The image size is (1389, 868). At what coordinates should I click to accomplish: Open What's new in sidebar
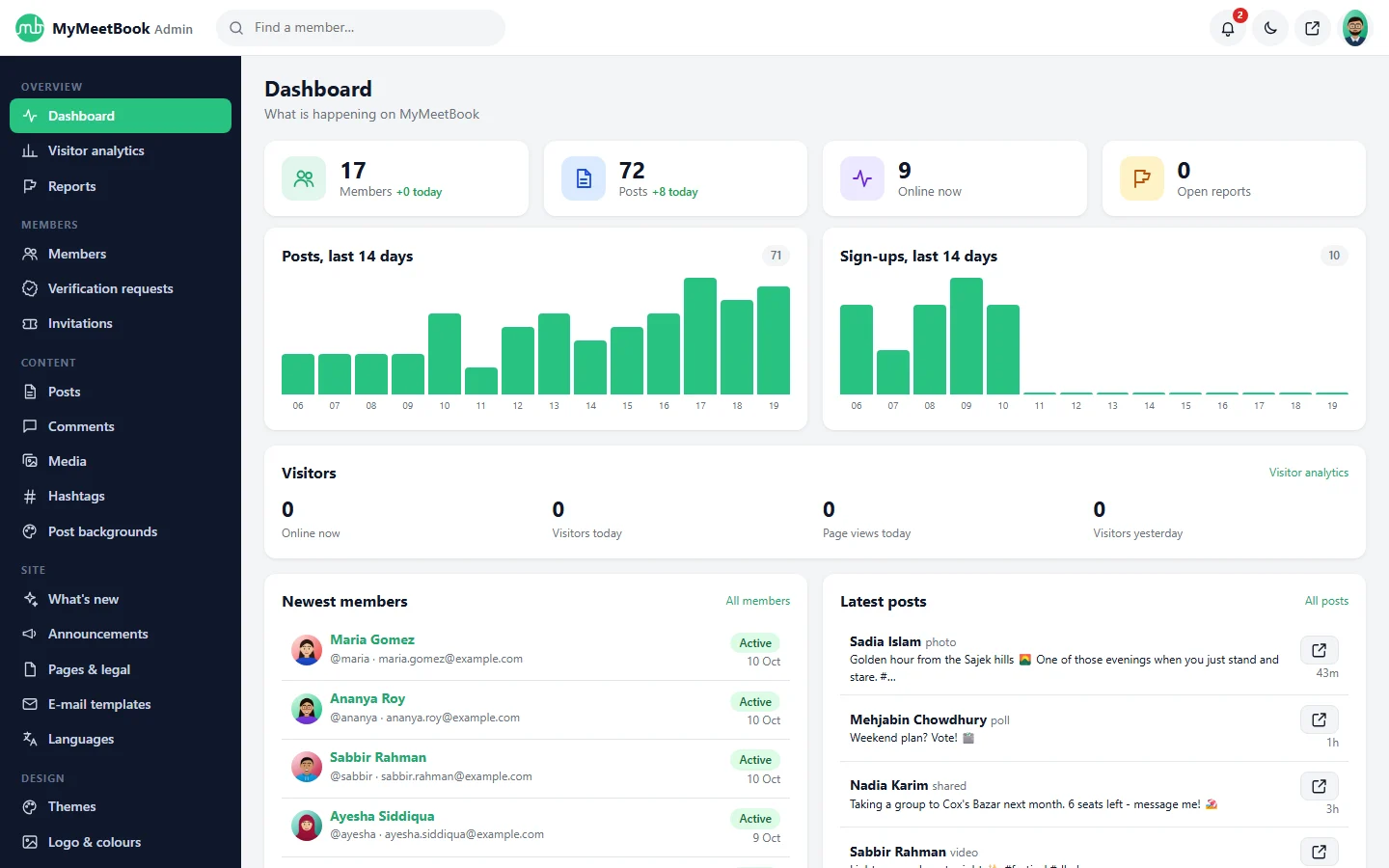[x=121, y=599]
